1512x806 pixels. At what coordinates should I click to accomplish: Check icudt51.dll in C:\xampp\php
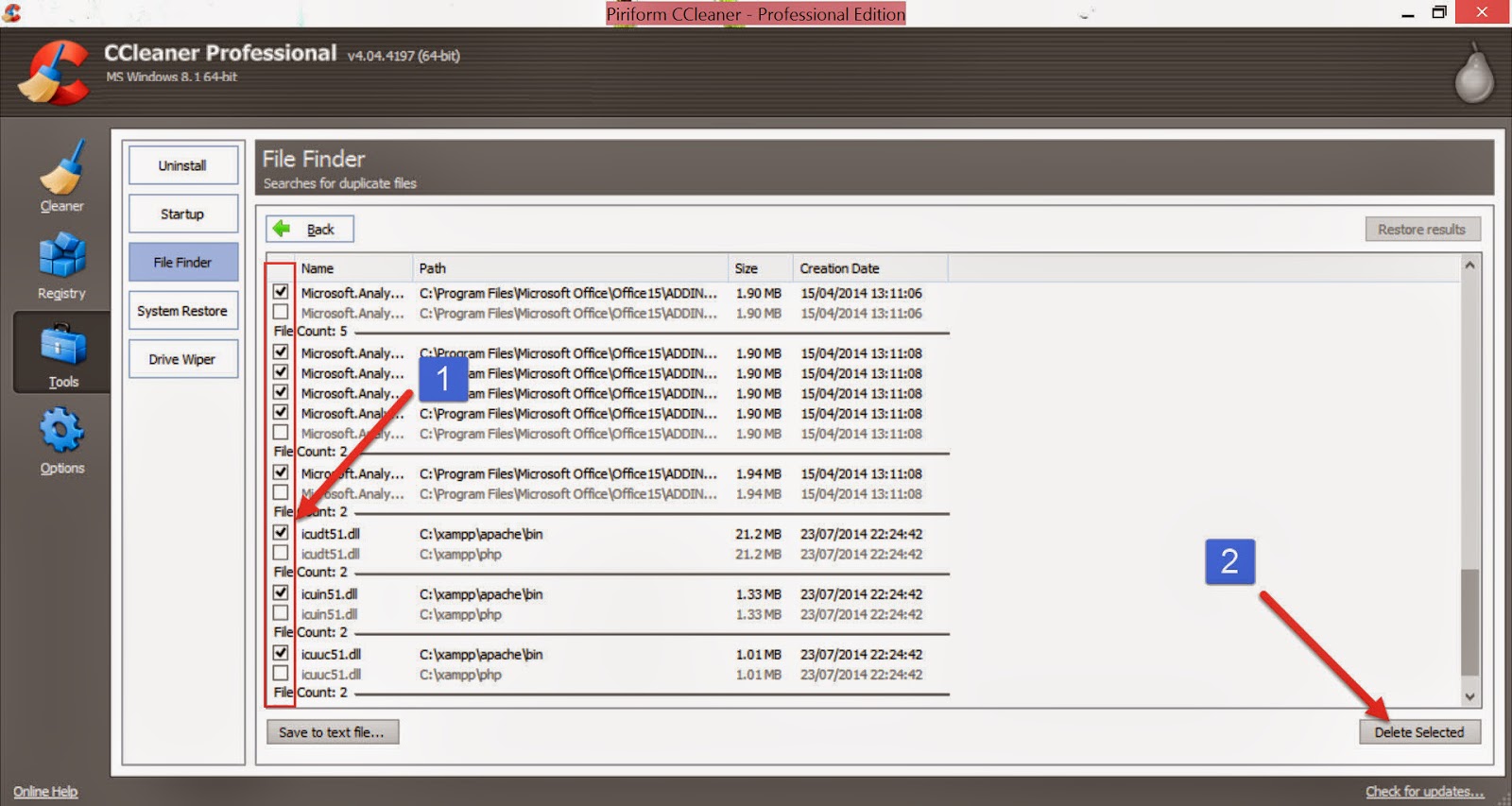[x=281, y=554]
